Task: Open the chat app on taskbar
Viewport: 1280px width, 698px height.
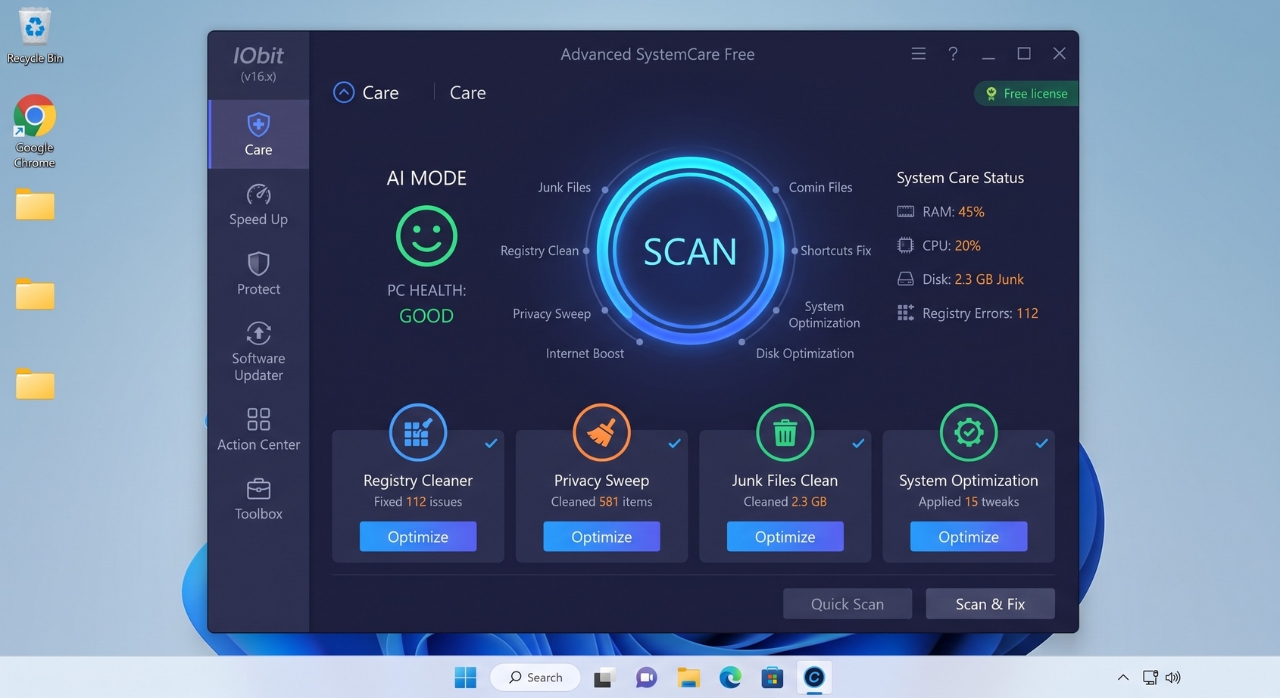Action: 646,677
